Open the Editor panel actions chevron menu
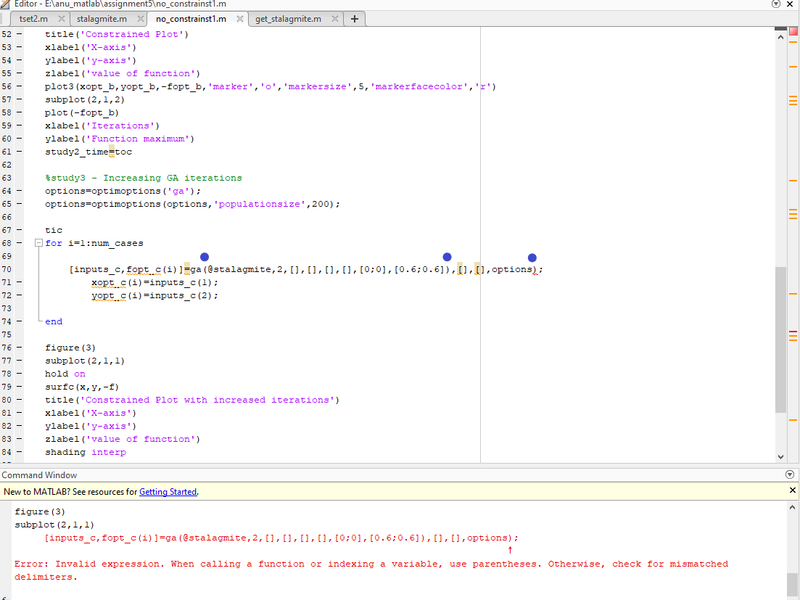 coord(777,4)
